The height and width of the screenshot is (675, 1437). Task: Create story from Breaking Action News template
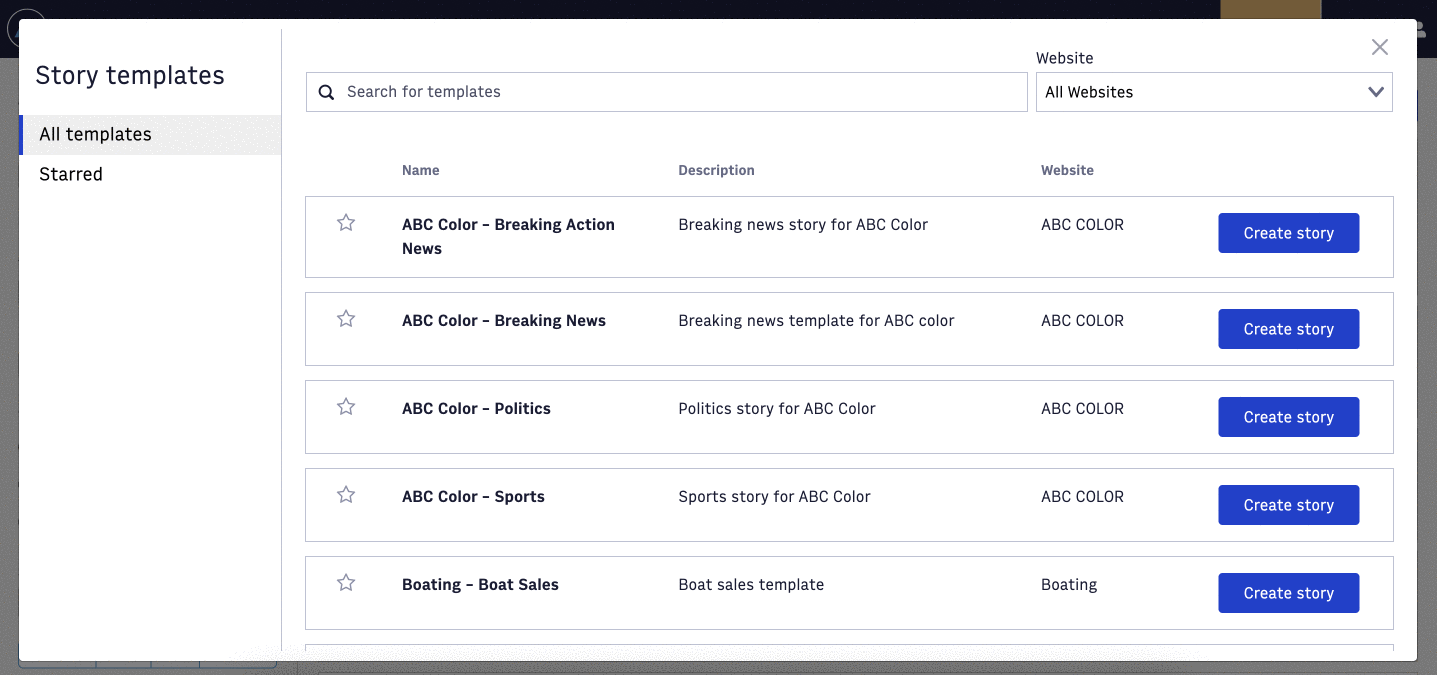point(1288,233)
